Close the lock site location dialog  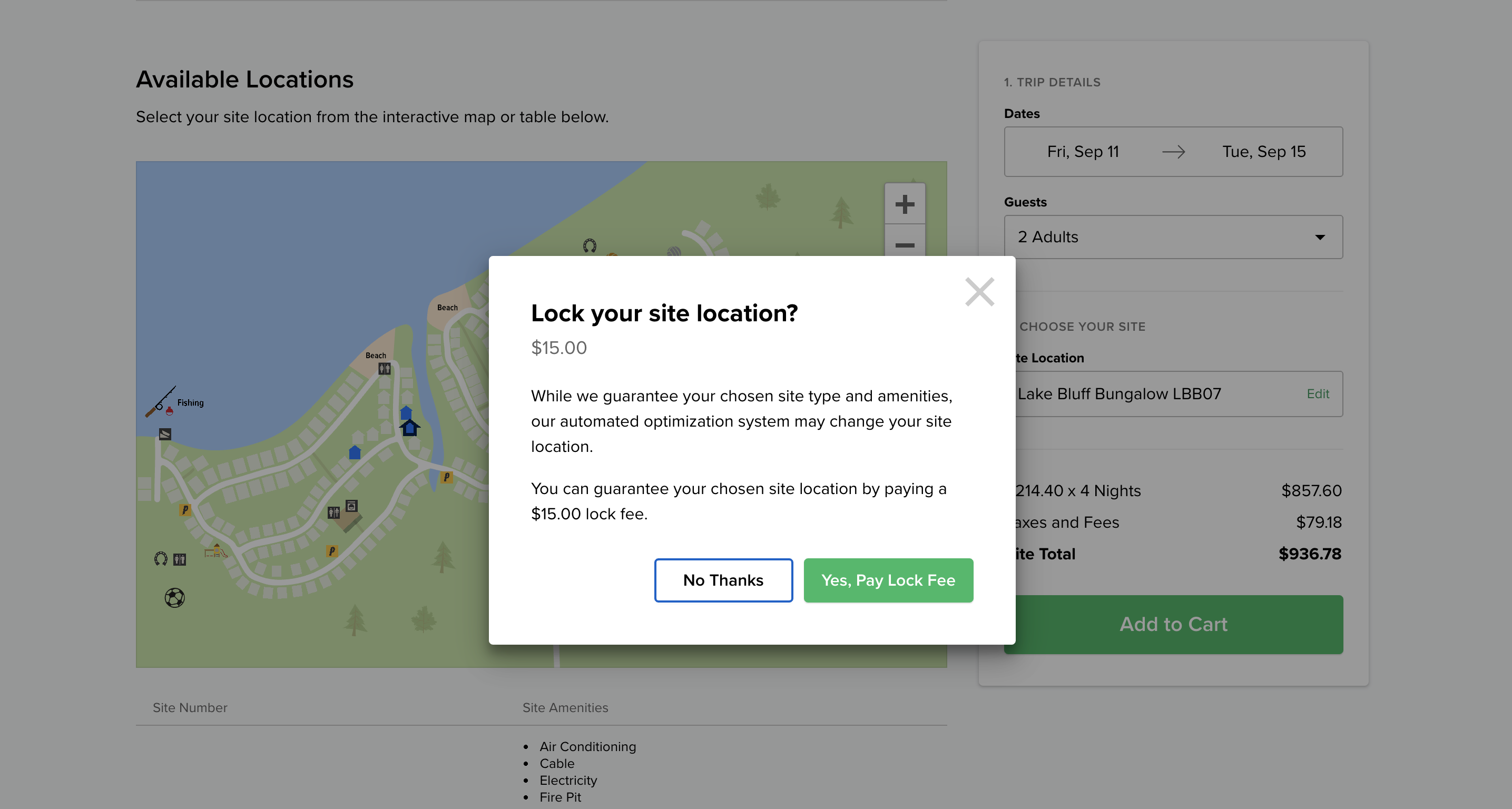click(x=979, y=292)
